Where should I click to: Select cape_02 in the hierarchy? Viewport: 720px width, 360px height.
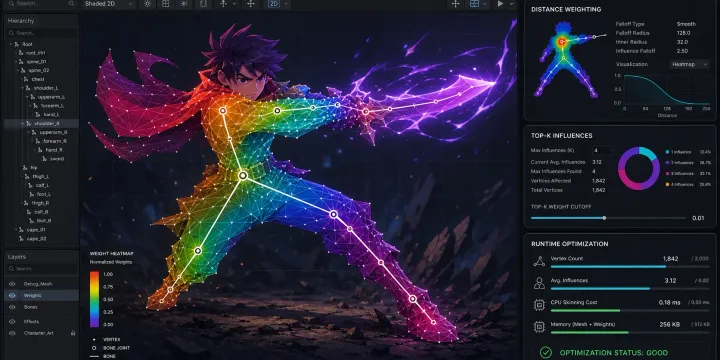(x=36, y=239)
